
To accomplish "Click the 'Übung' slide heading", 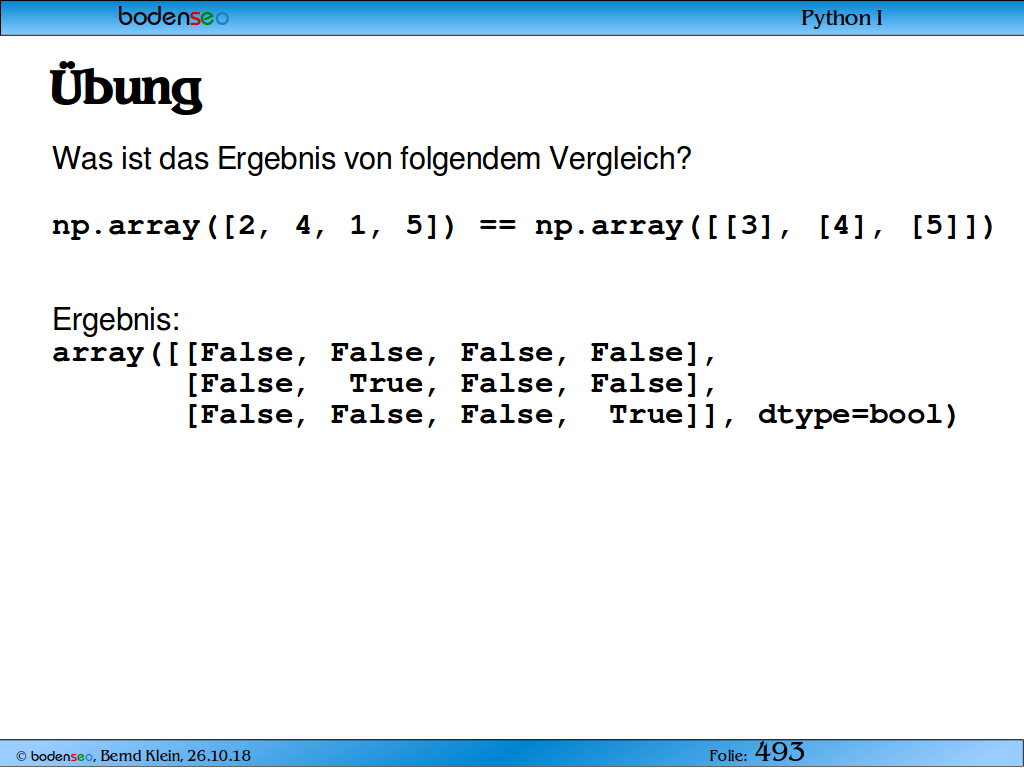I will coord(126,88).
